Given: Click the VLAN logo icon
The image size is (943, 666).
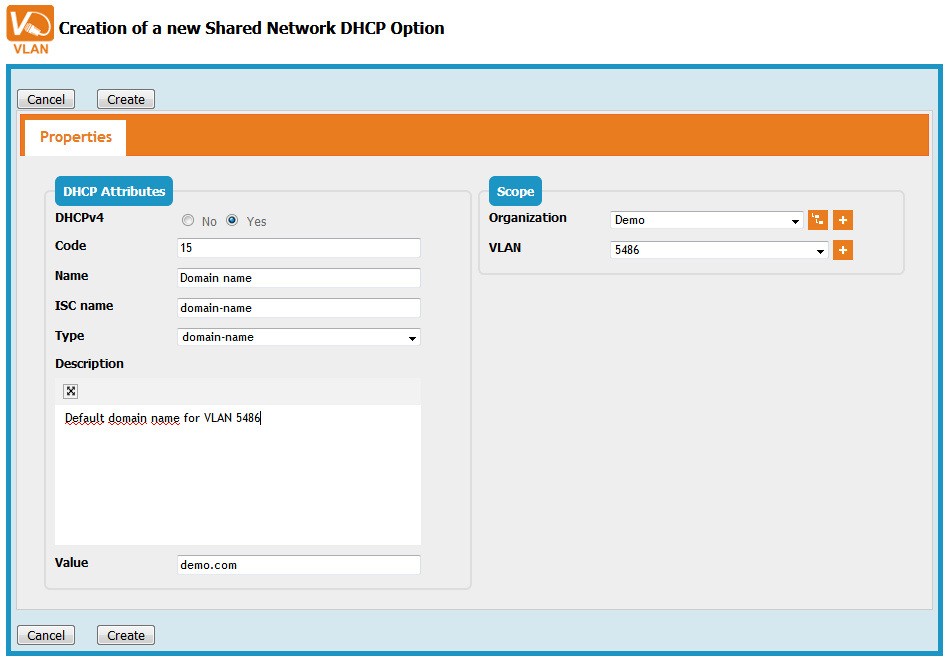Looking at the screenshot, I should click(30, 28).
